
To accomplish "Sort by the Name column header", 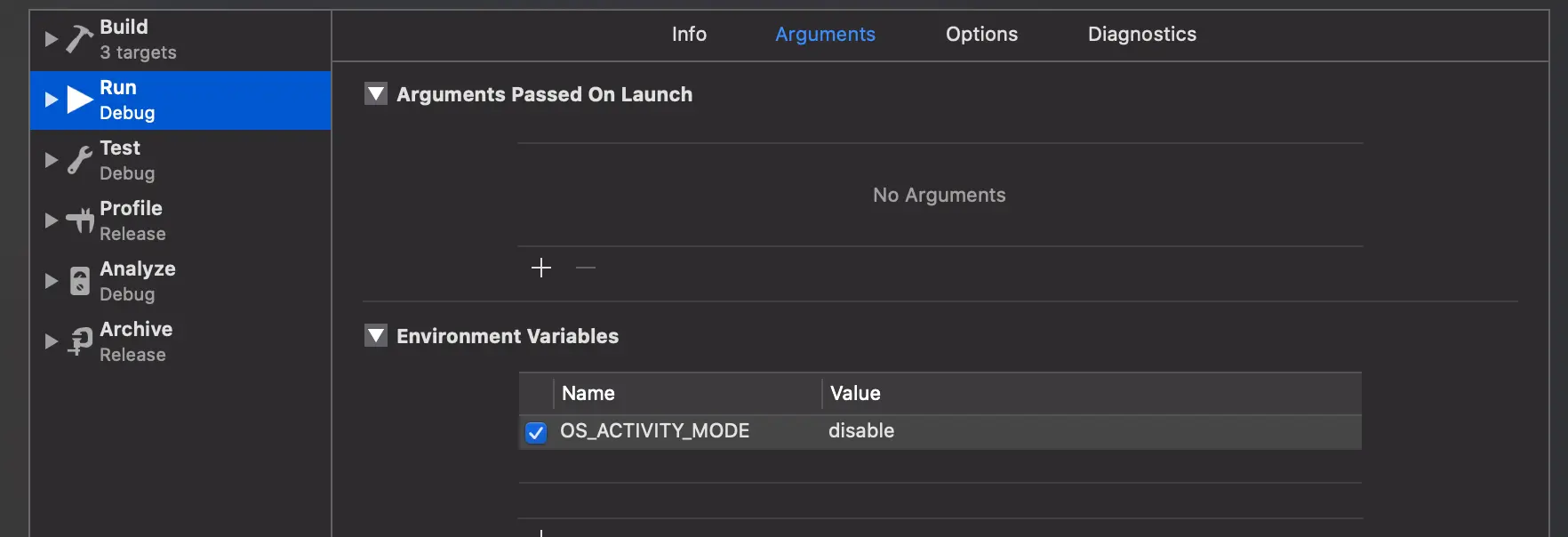I will 588,393.
